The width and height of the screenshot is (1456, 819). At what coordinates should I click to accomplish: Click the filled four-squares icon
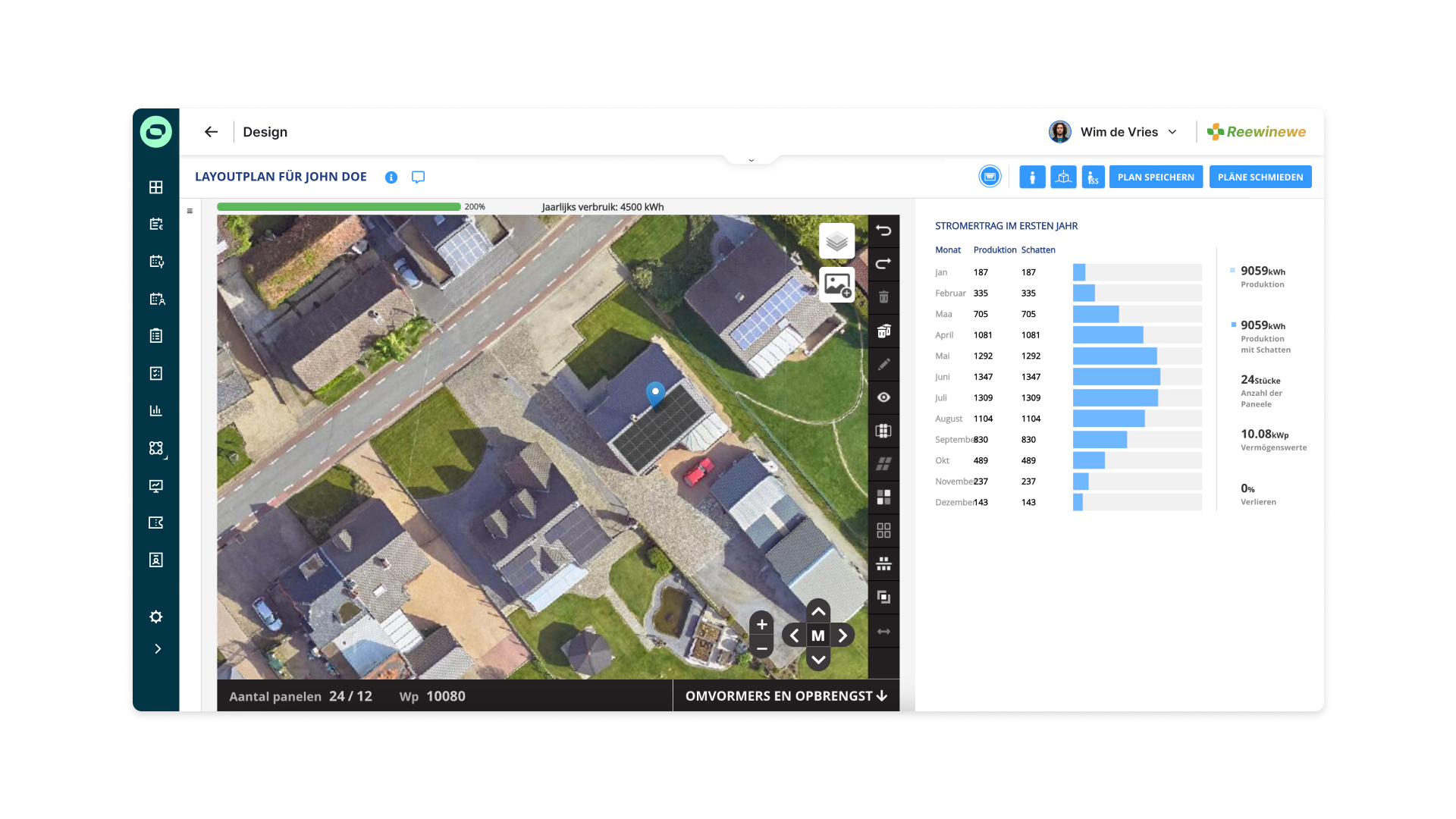(883, 497)
